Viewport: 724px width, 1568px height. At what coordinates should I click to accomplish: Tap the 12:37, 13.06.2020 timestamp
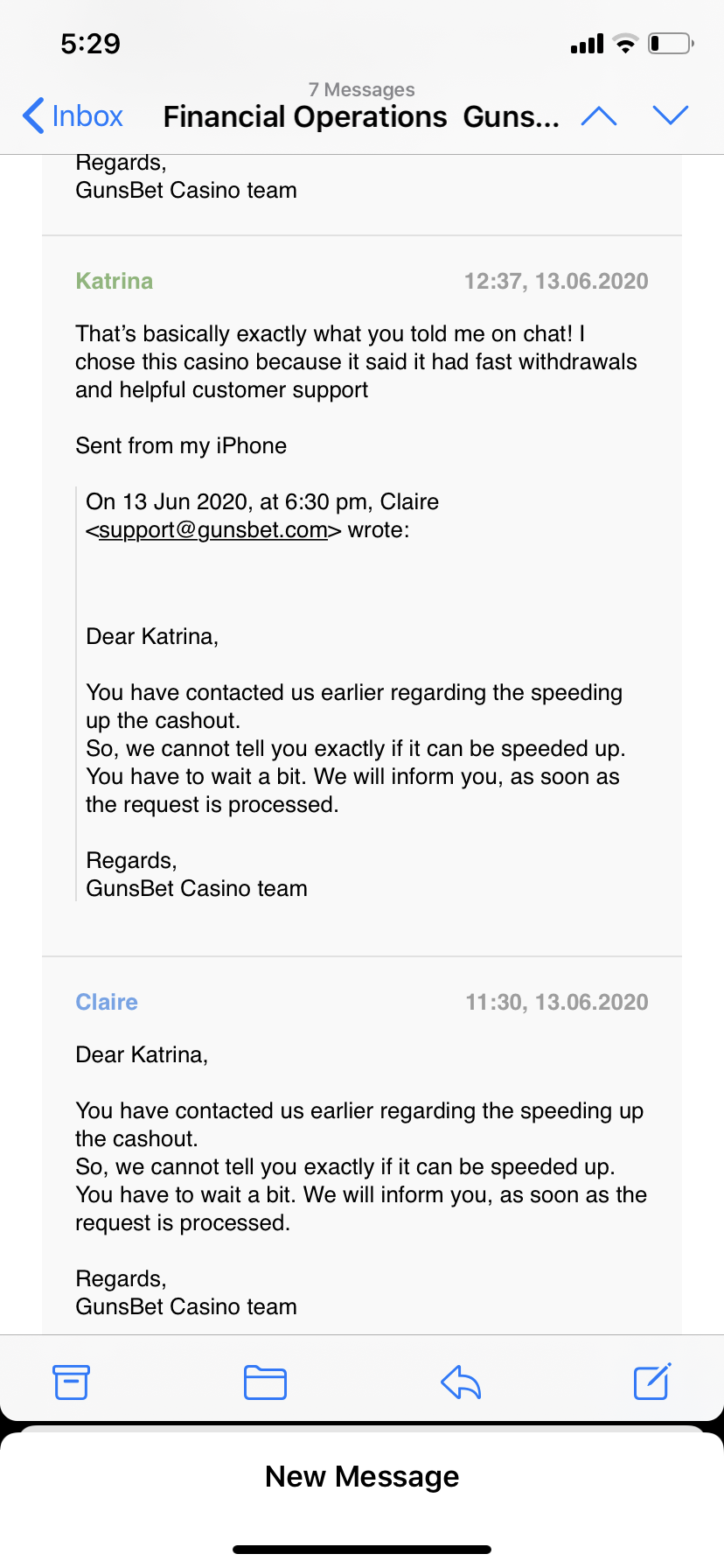556,281
